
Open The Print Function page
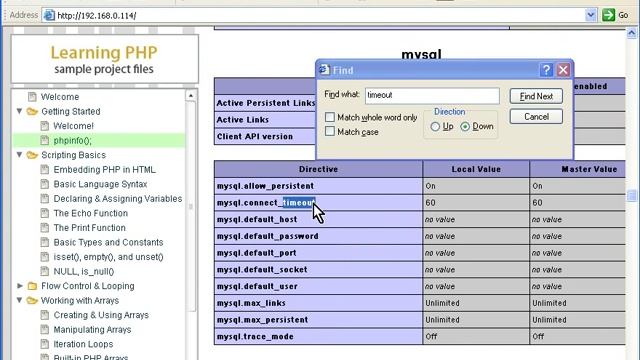(89, 228)
